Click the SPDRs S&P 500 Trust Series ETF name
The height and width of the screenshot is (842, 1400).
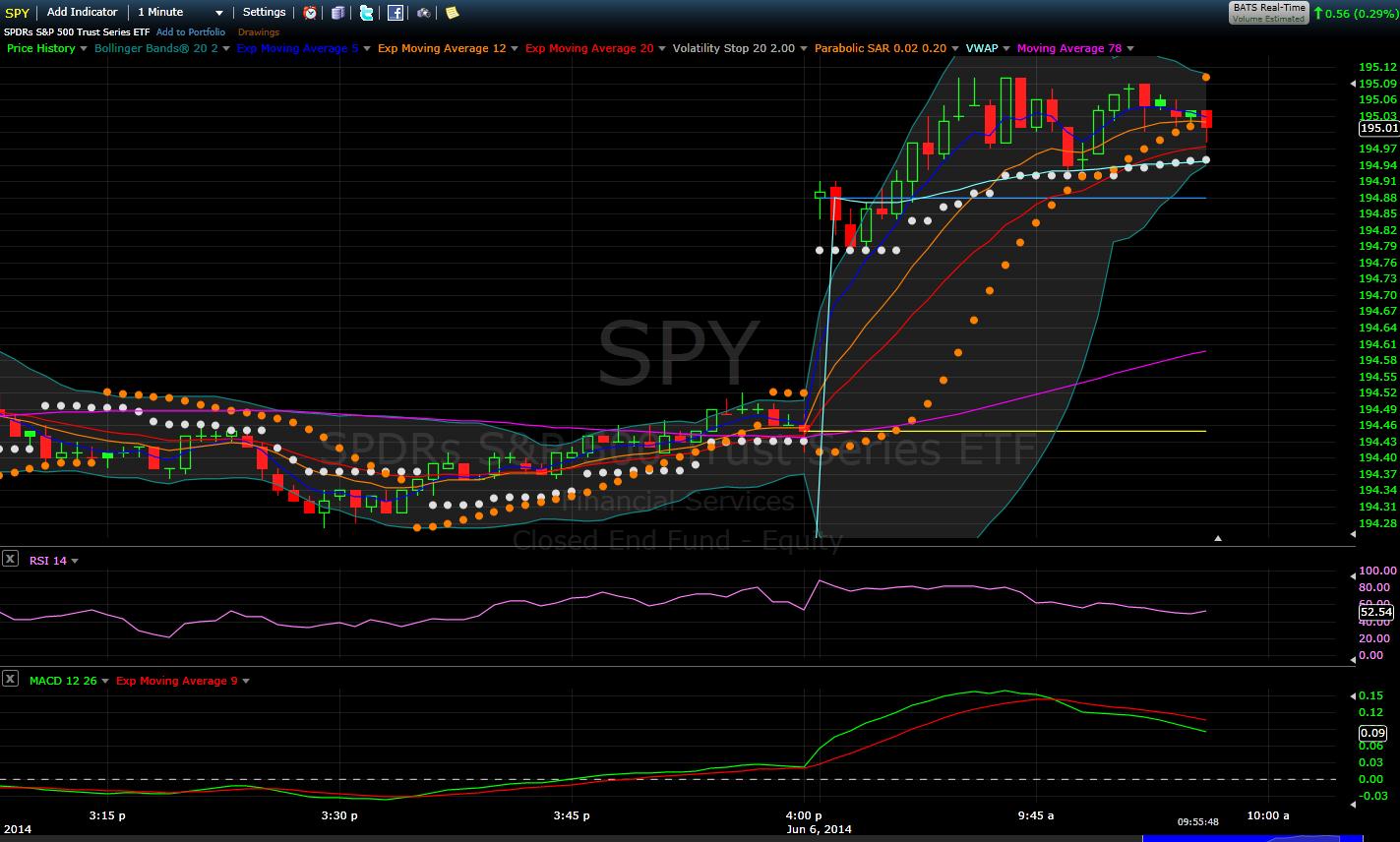tap(77, 32)
